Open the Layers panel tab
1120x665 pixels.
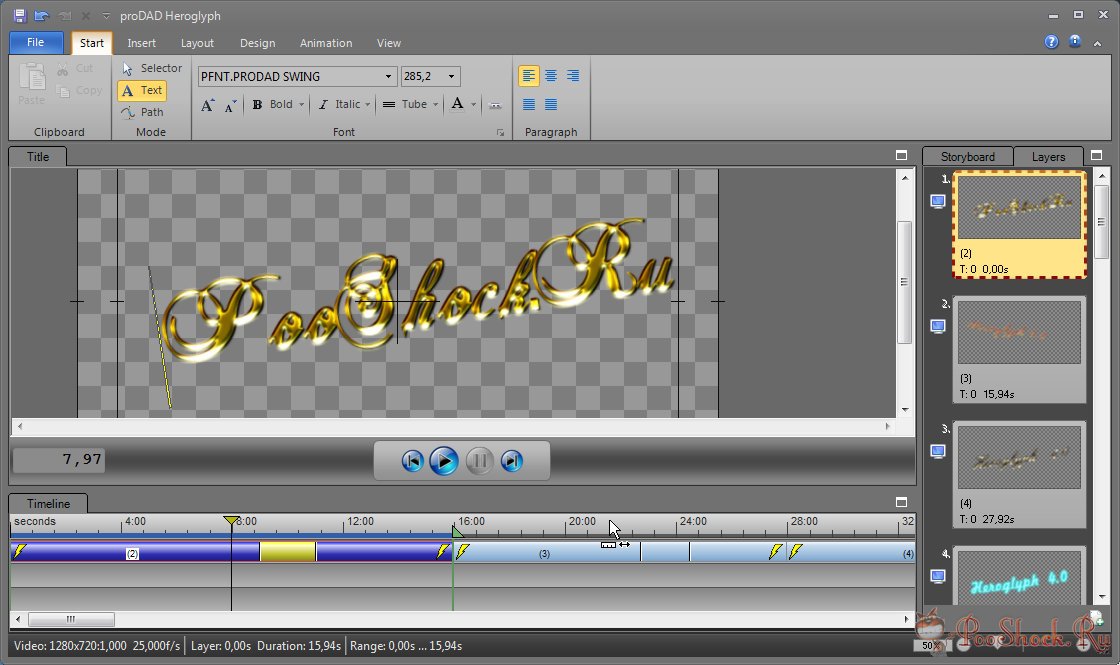1048,157
